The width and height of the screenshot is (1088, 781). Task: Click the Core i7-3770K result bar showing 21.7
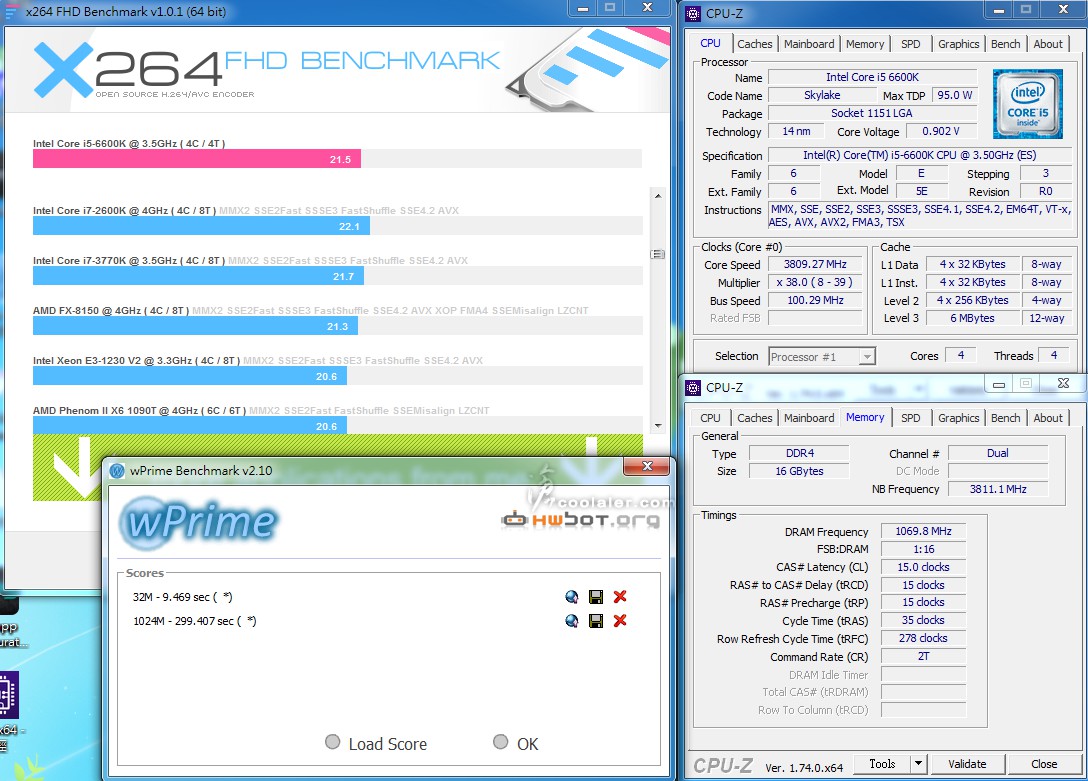(198, 276)
